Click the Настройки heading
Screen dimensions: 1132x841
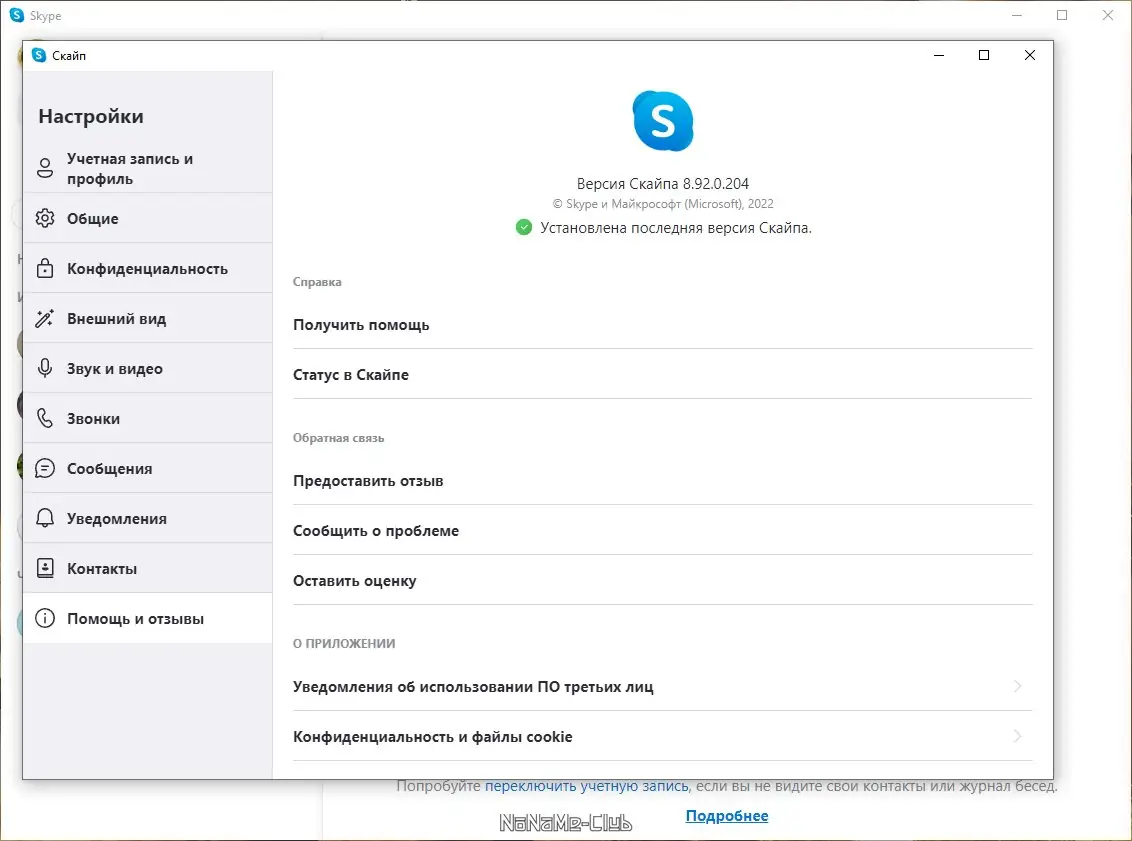click(x=91, y=116)
